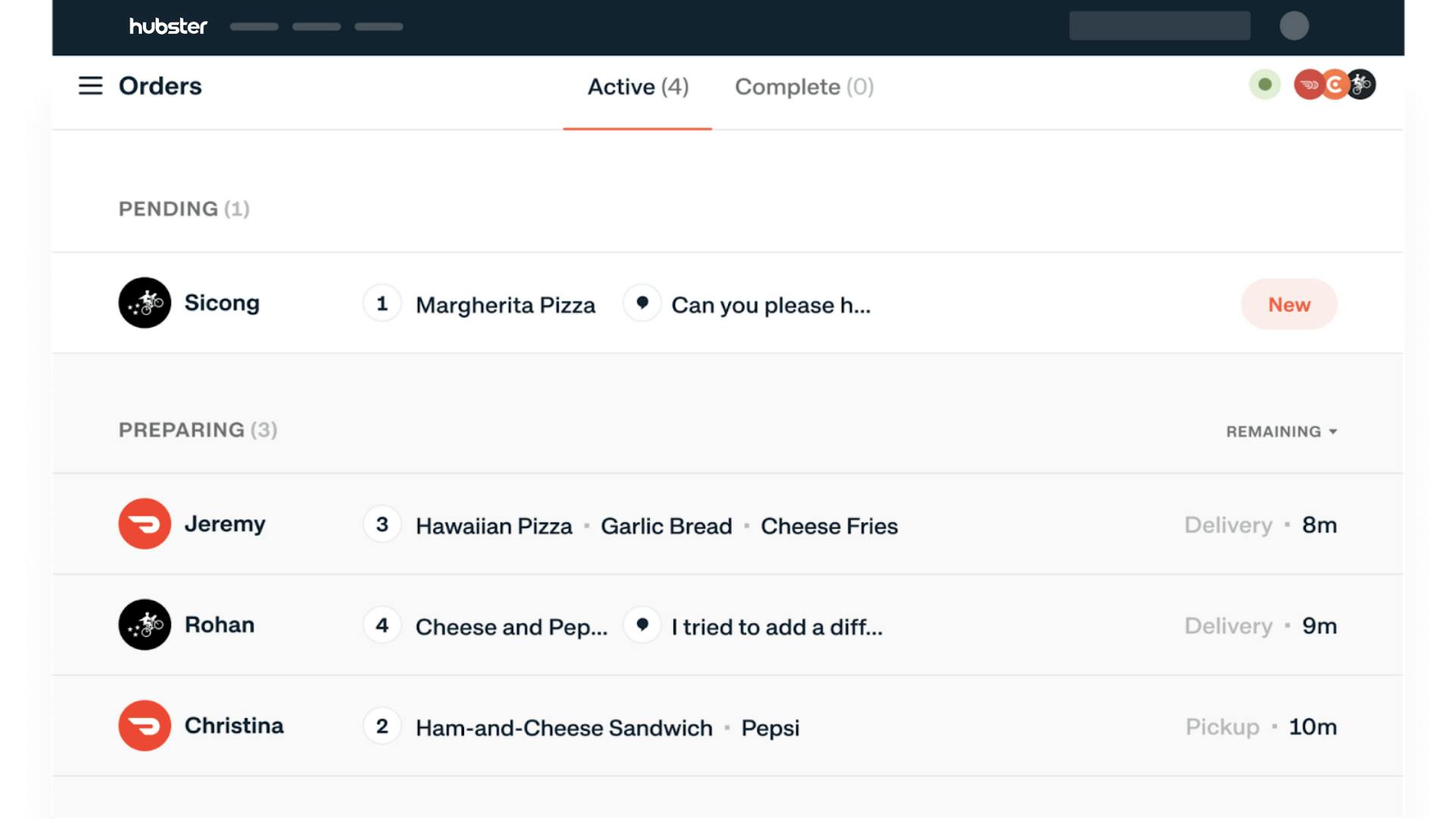Click the Margherita Pizza item text
This screenshot has width=1456, height=819.
tap(505, 306)
